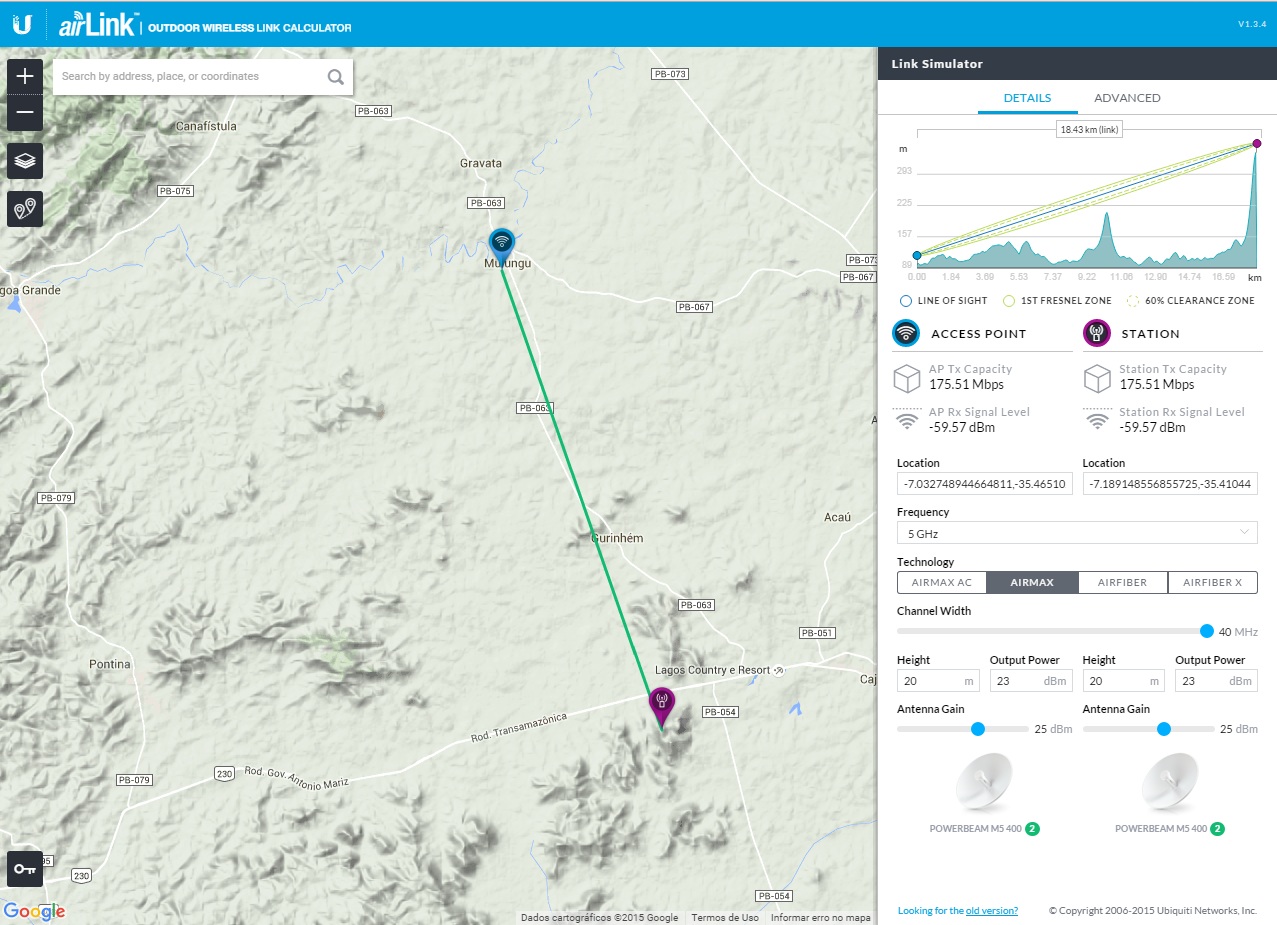
Task: Click the search magnifier icon
Action: click(x=336, y=77)
